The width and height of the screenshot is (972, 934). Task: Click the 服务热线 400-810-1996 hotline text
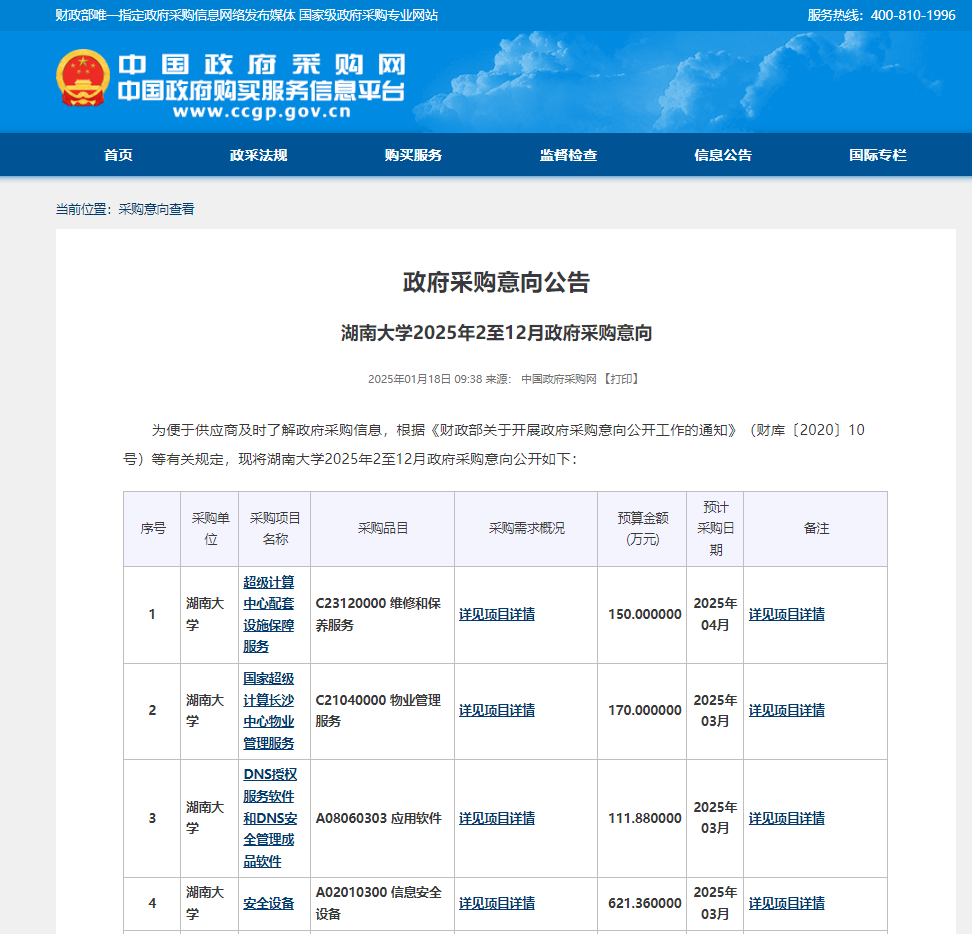click(x=881, y=15)
